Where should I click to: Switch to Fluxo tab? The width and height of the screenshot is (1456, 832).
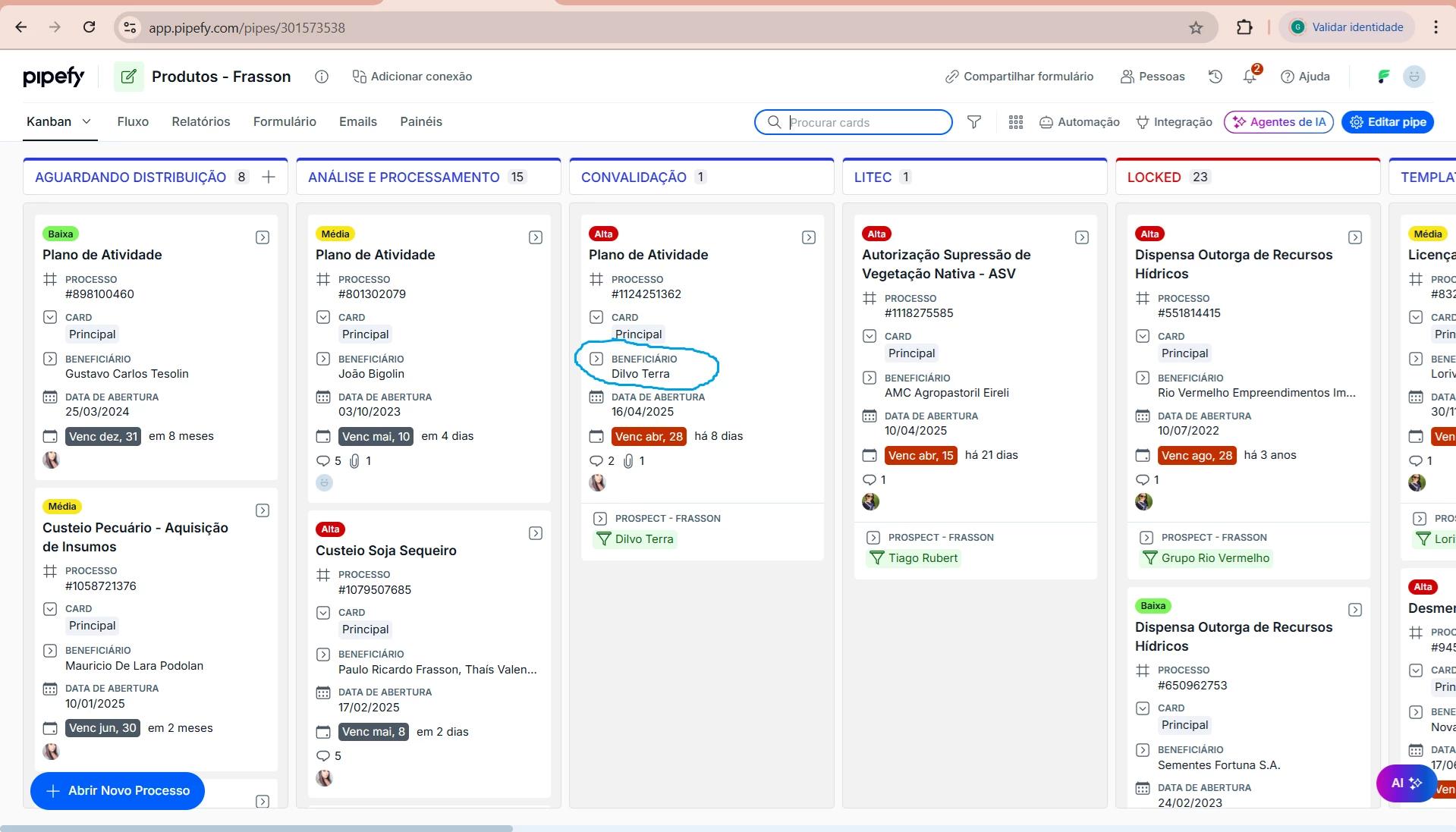(133, 121)
